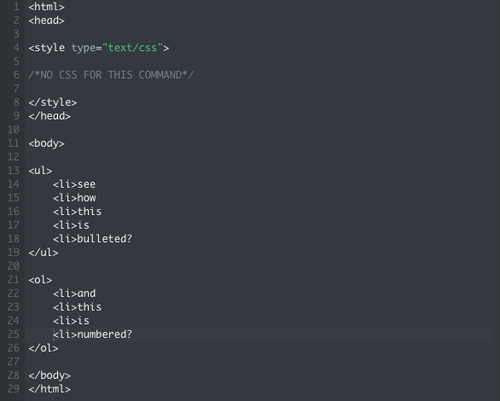Click the list item text "see"
This screenshot has height=401, width=500.
pos(86,184)
